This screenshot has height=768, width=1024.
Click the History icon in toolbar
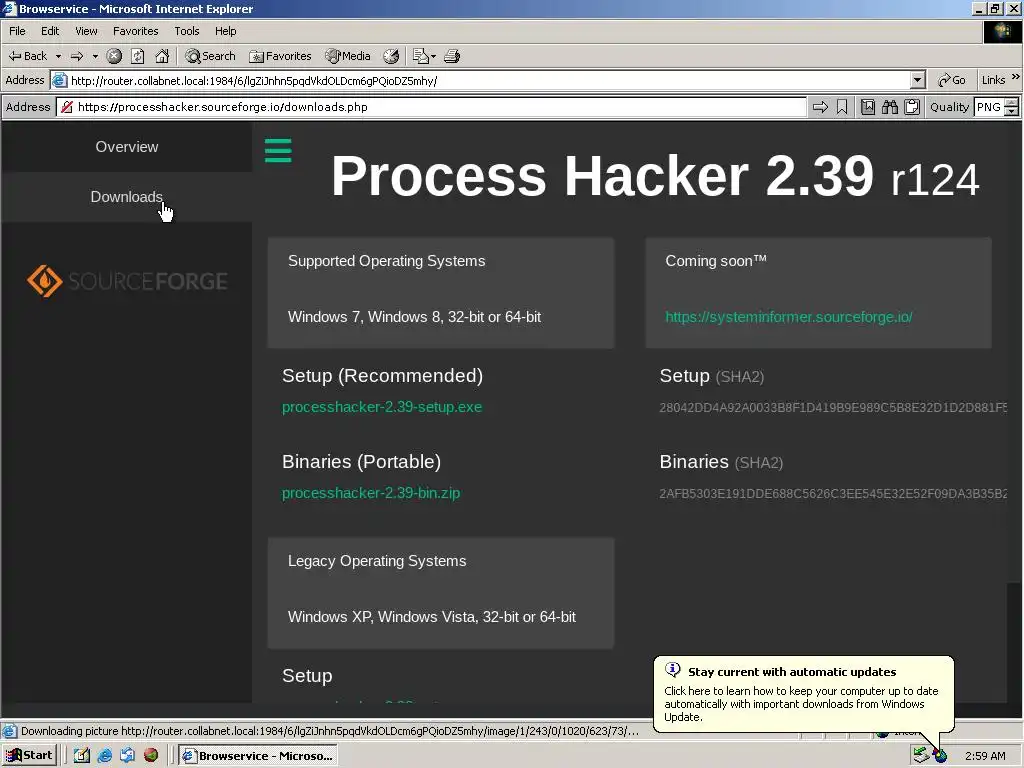tap(391, 56)
